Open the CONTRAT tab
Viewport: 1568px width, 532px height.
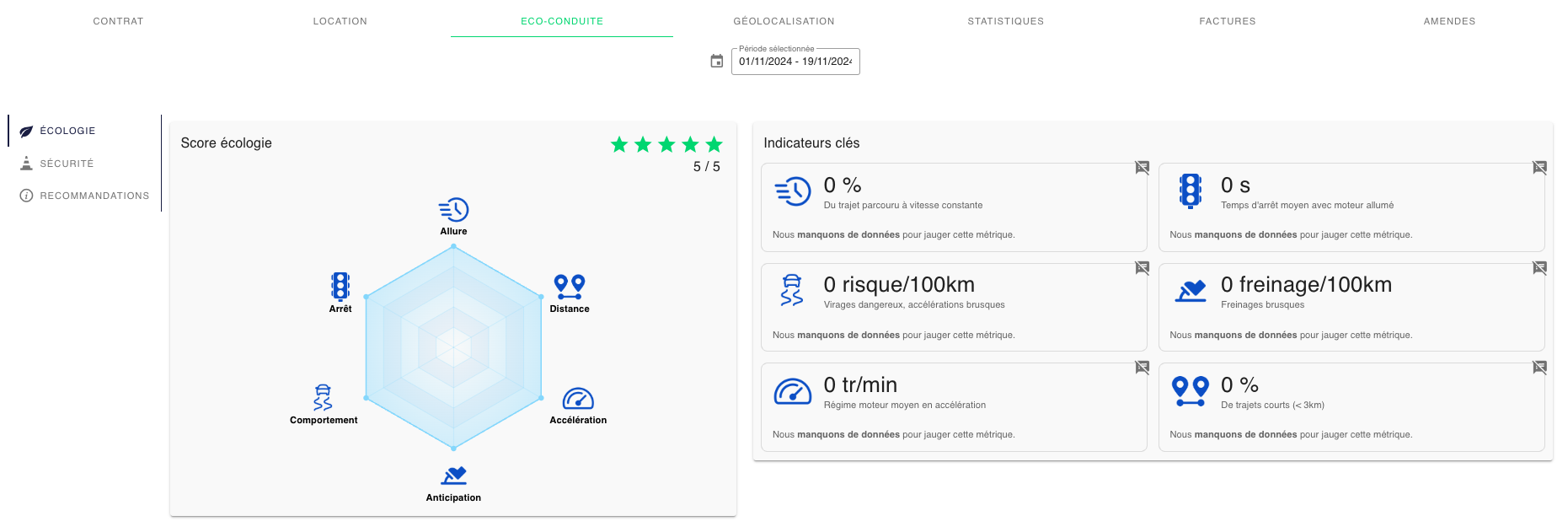pyautogui.click(x=118, y=21)
